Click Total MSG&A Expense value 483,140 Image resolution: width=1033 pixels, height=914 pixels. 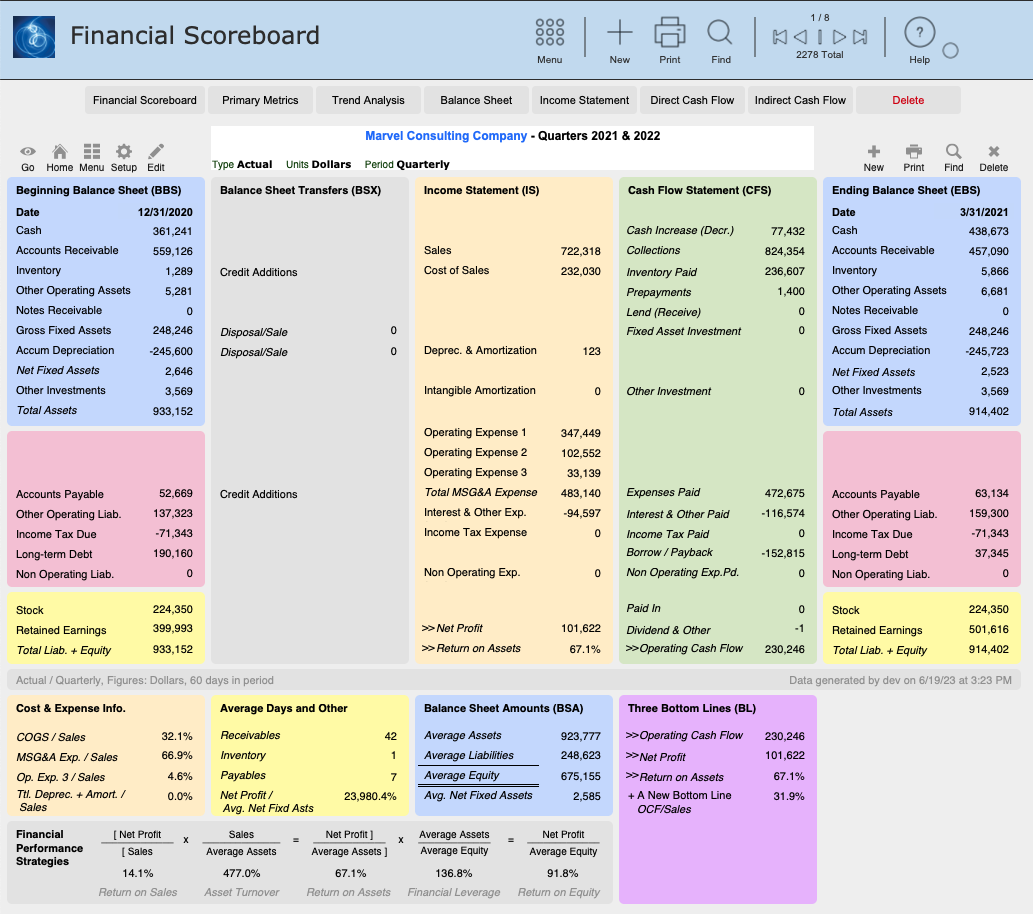(x=580, y=493)
